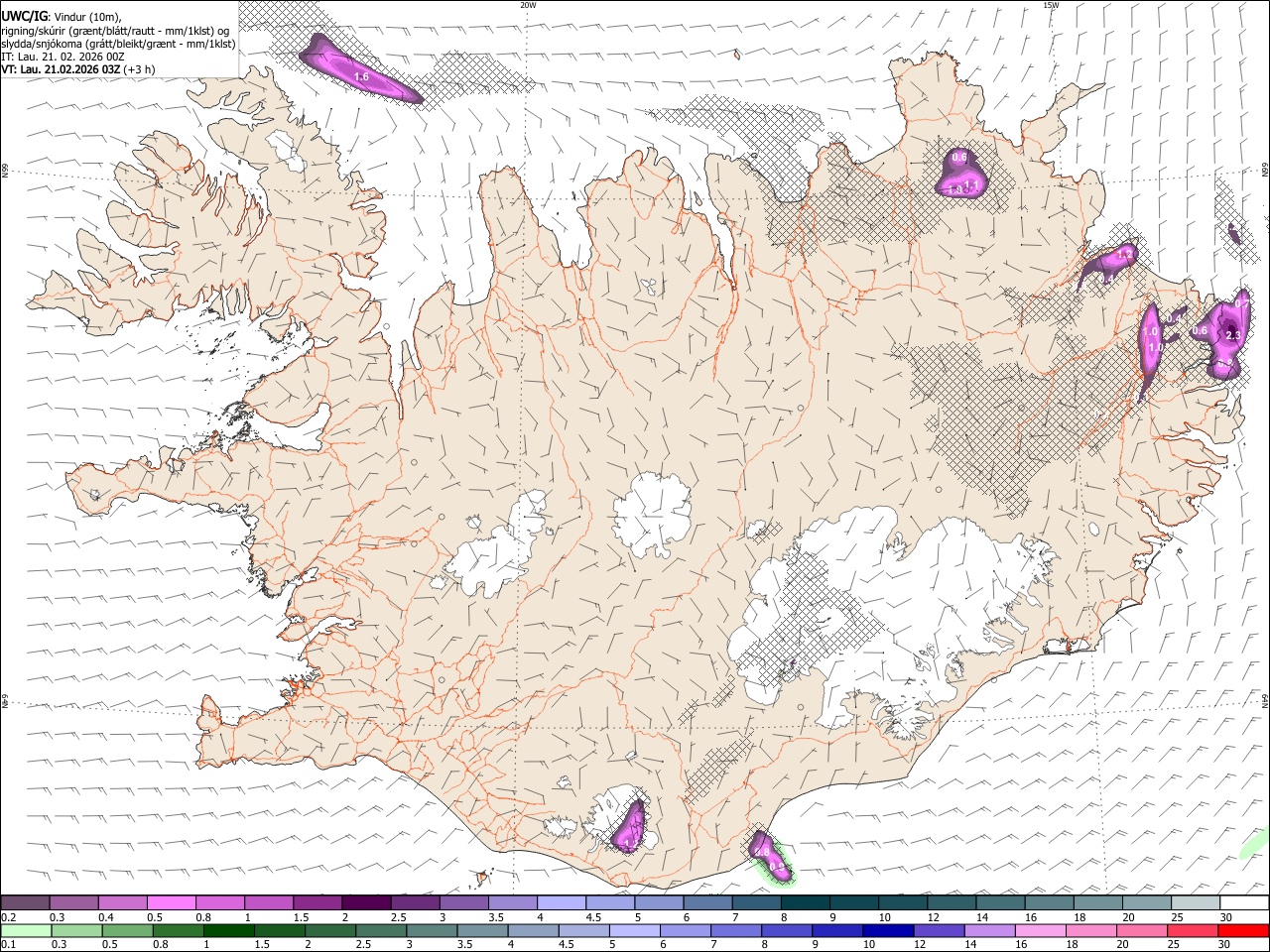The image size is (1270, 952).
Task: Click the purple snow patch over the southern glacier
Action: tap(629, 826)
